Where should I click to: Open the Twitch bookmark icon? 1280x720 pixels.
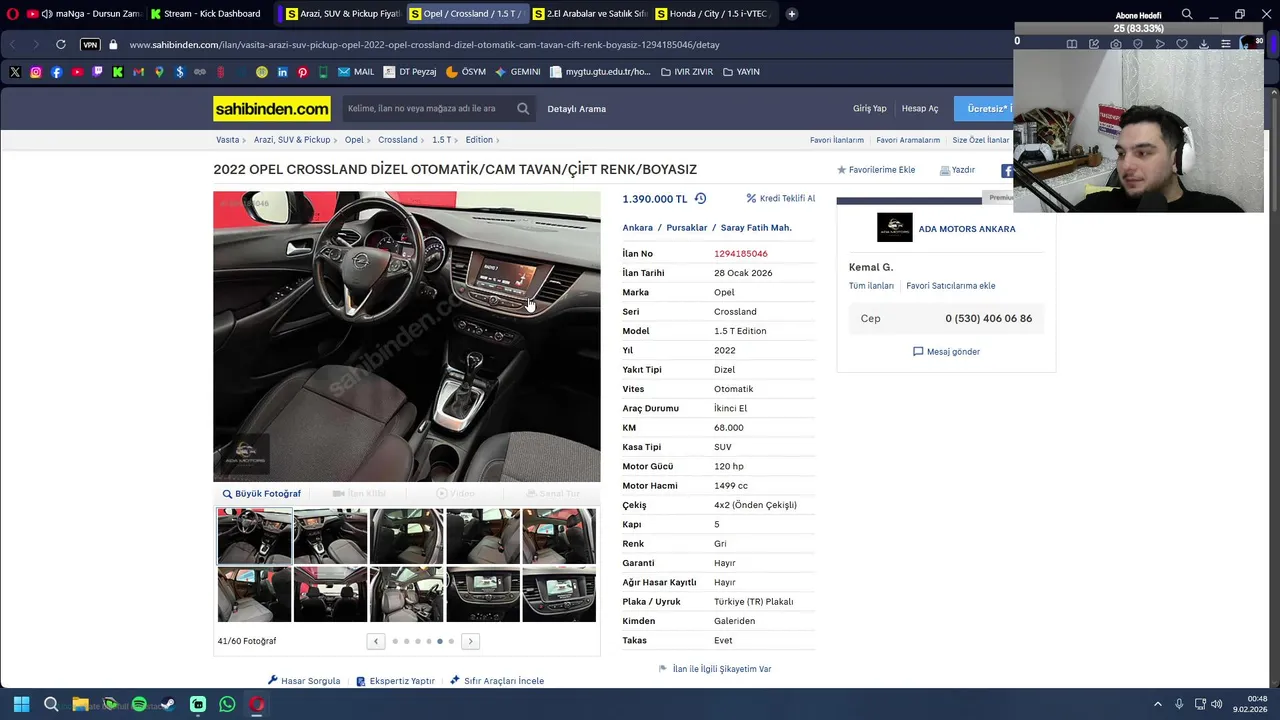(97, 72)
